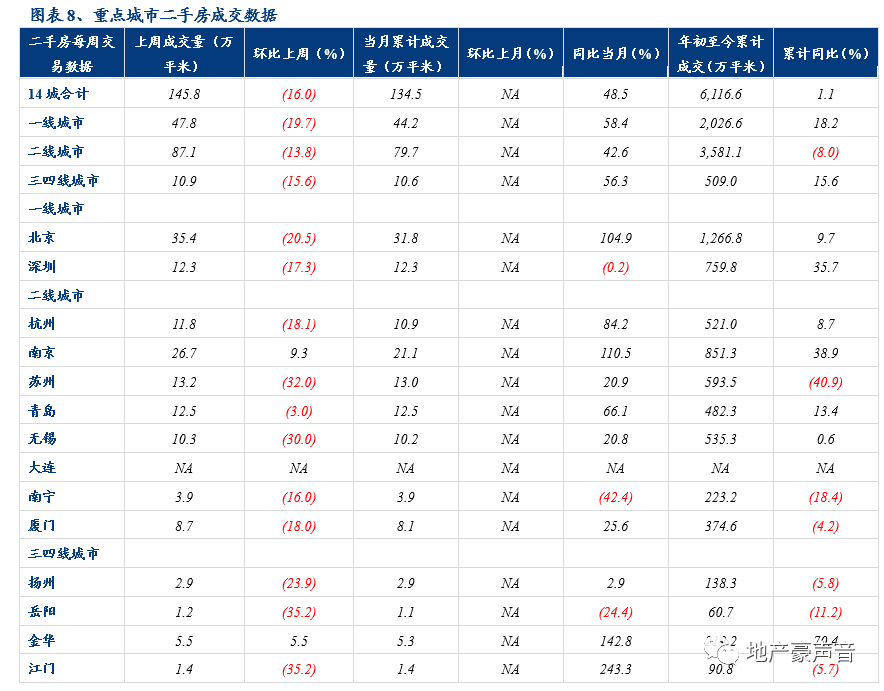Select the 14城合计 row label
The image size is (884, 691).
(59, 94)
